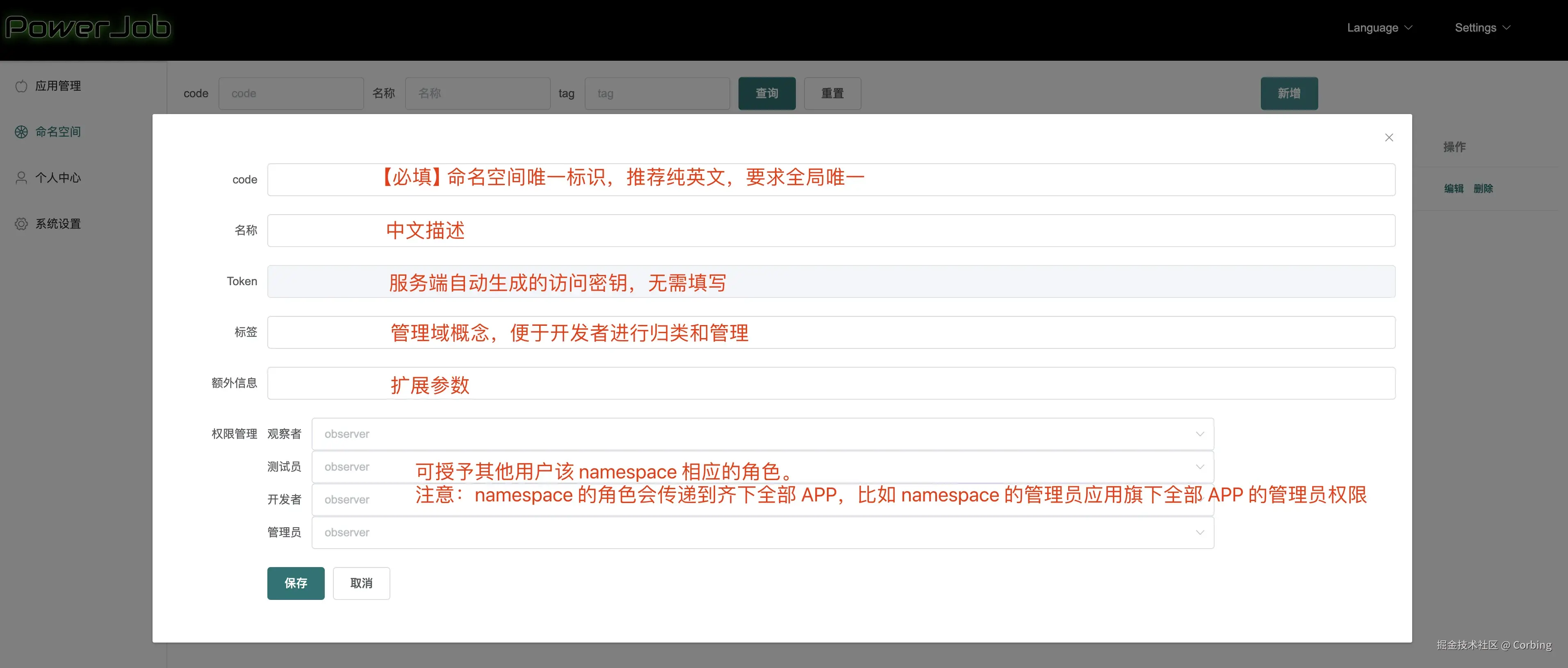Click the 新增 add button

coord(1289,93)
